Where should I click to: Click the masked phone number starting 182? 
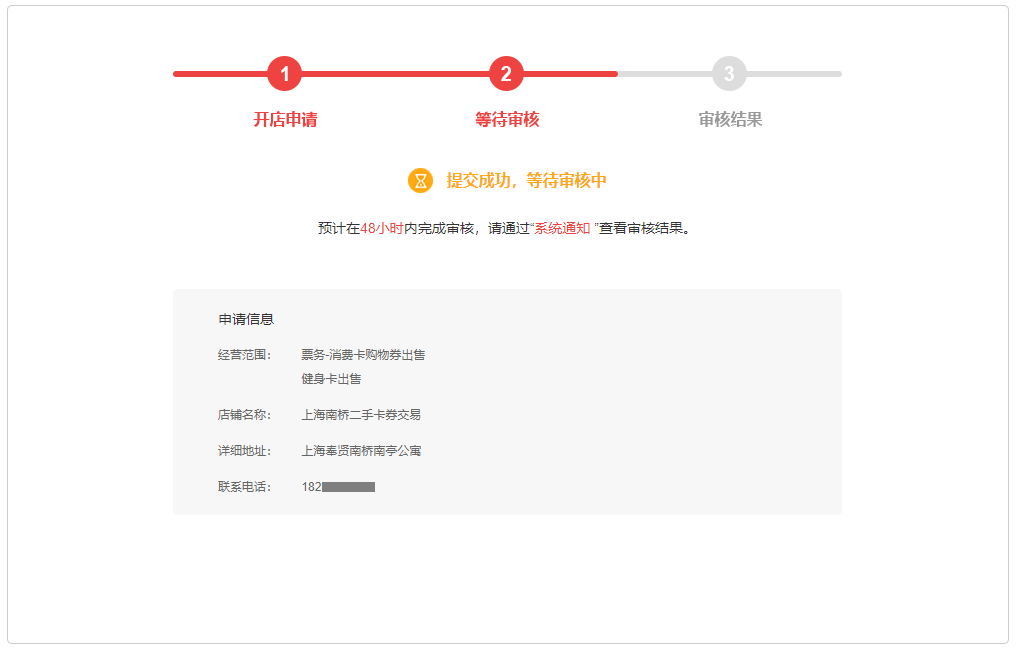pyautogui.click(x=338, y=487)
